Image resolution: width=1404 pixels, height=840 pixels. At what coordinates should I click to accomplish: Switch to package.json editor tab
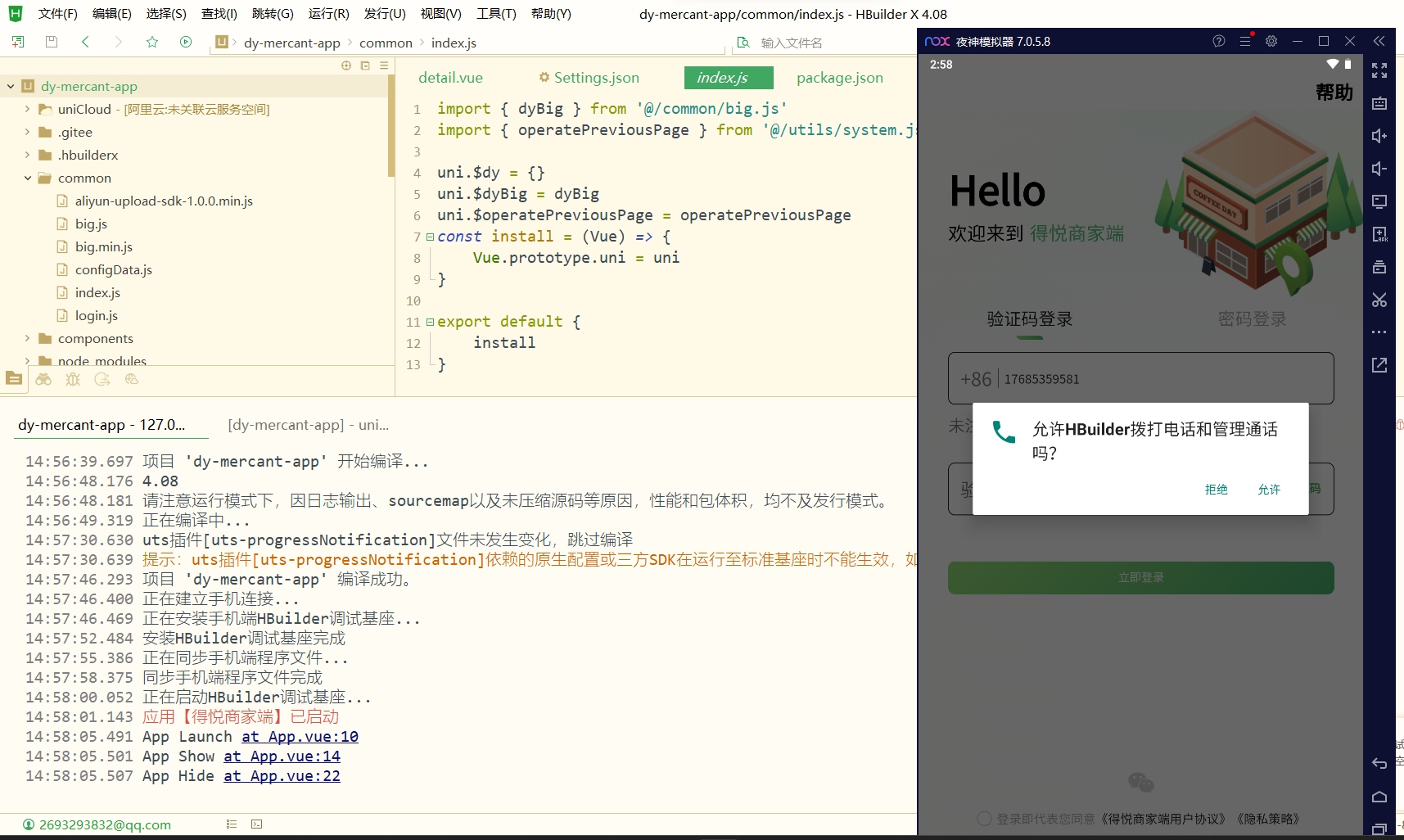840,78
